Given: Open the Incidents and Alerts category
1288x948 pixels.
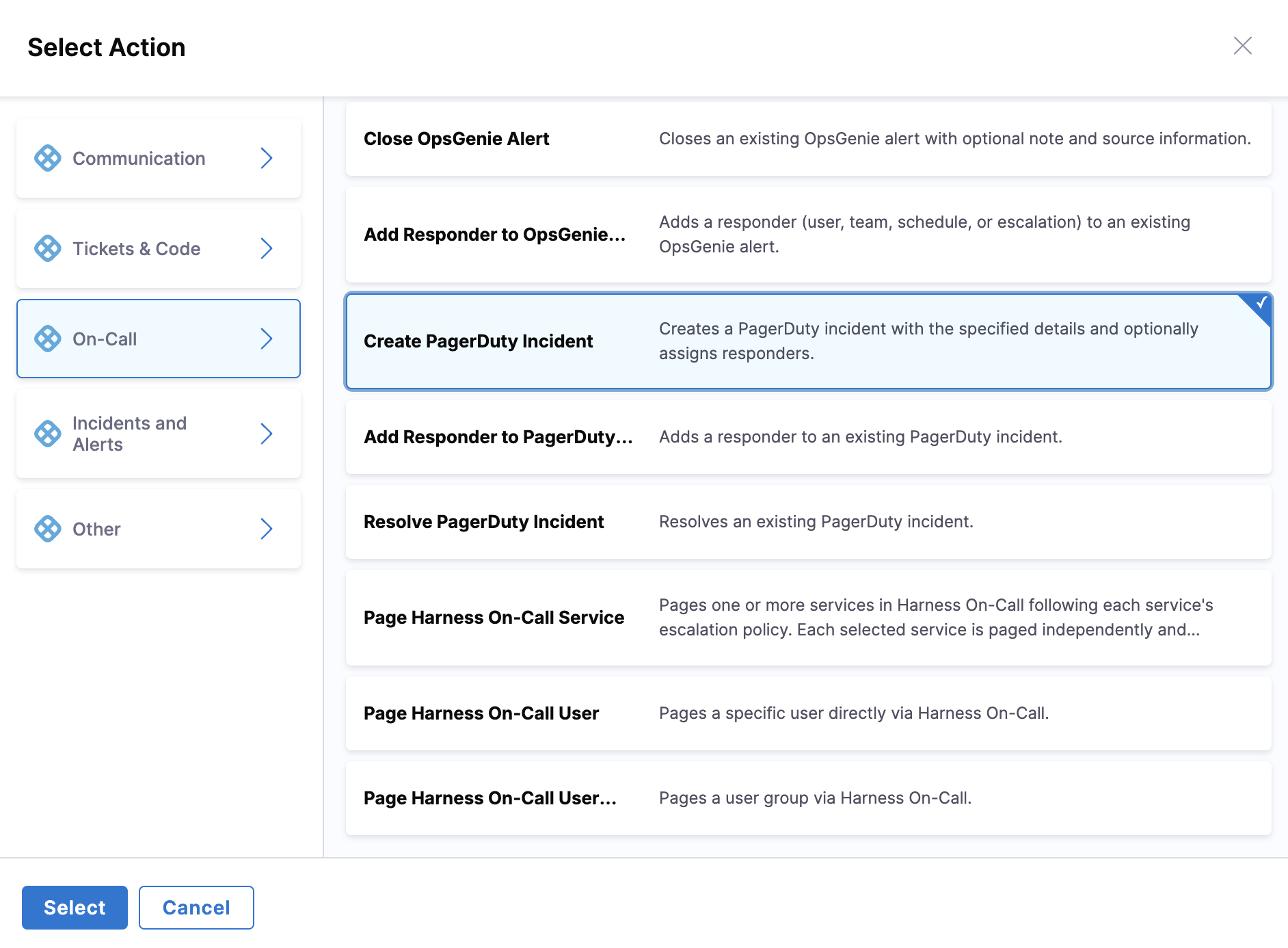Looking at the screenshot, I should tap(159, 434).
